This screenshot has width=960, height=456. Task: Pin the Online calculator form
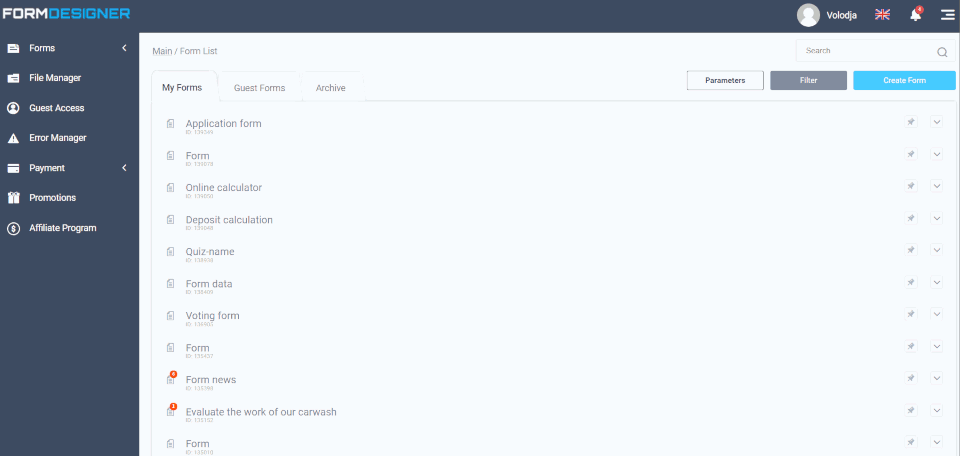pos(911,186)
